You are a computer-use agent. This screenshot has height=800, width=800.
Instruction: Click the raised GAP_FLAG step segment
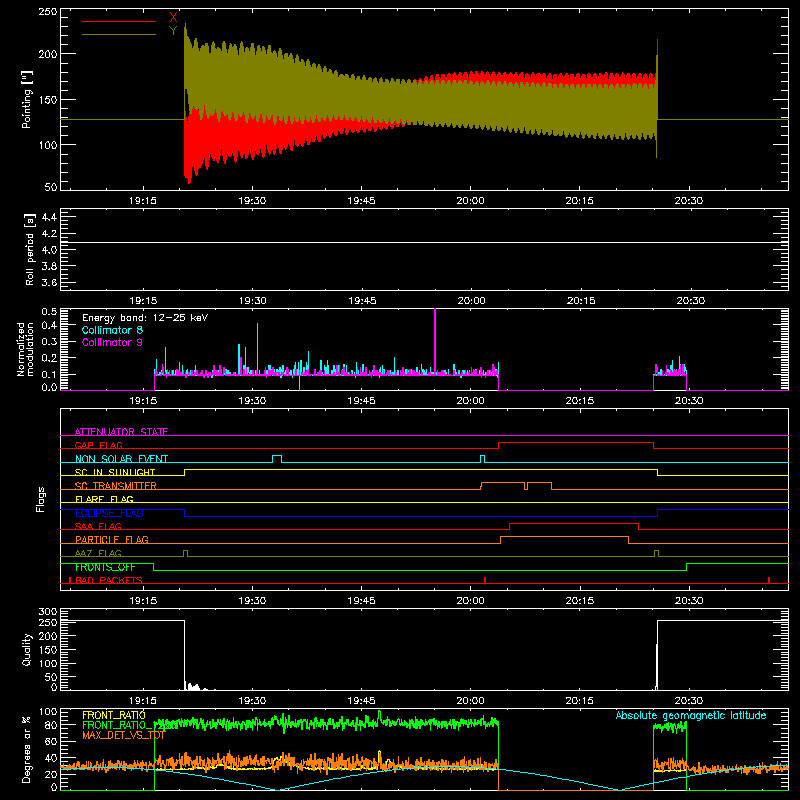point(576,442)
